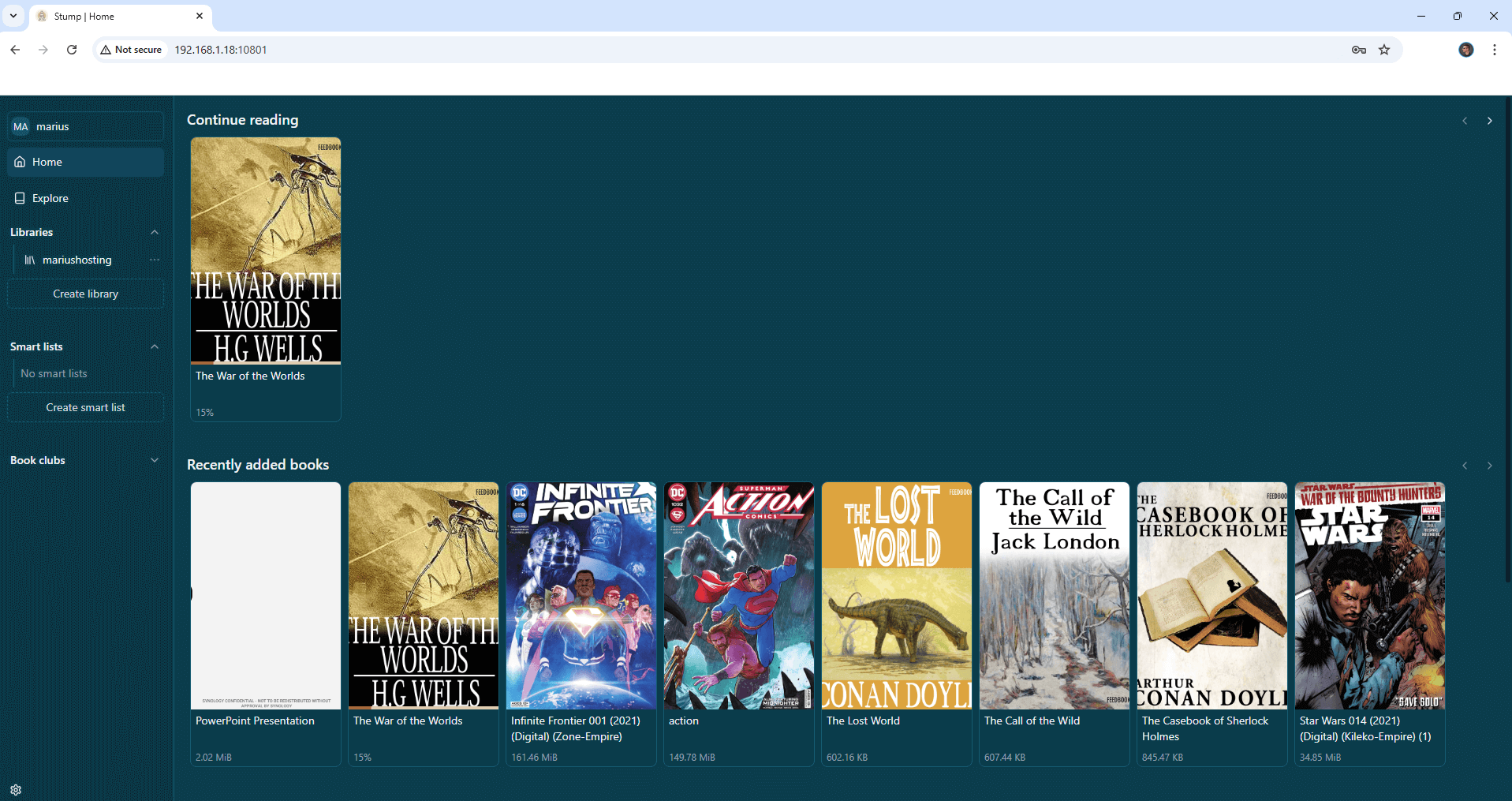Select the Stump | Home browser tab
Image resolution: width=1512 pixels, height=801 pixels.
point(120,16)
